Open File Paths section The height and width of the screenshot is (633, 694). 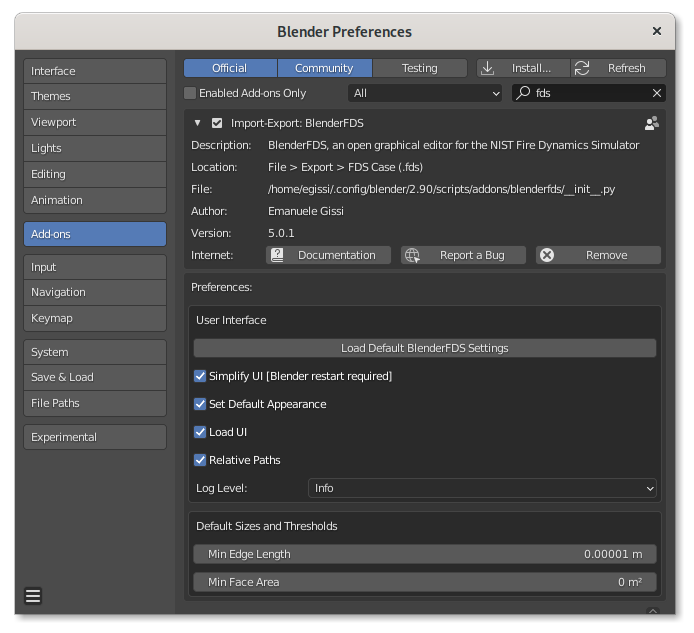(95, 403)
